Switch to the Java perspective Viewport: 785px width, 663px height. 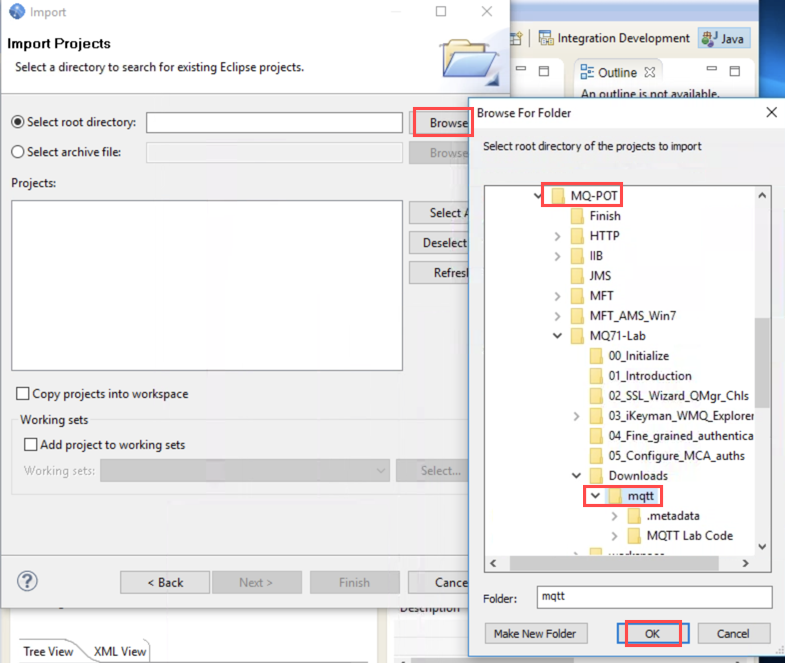coord(723,38)
